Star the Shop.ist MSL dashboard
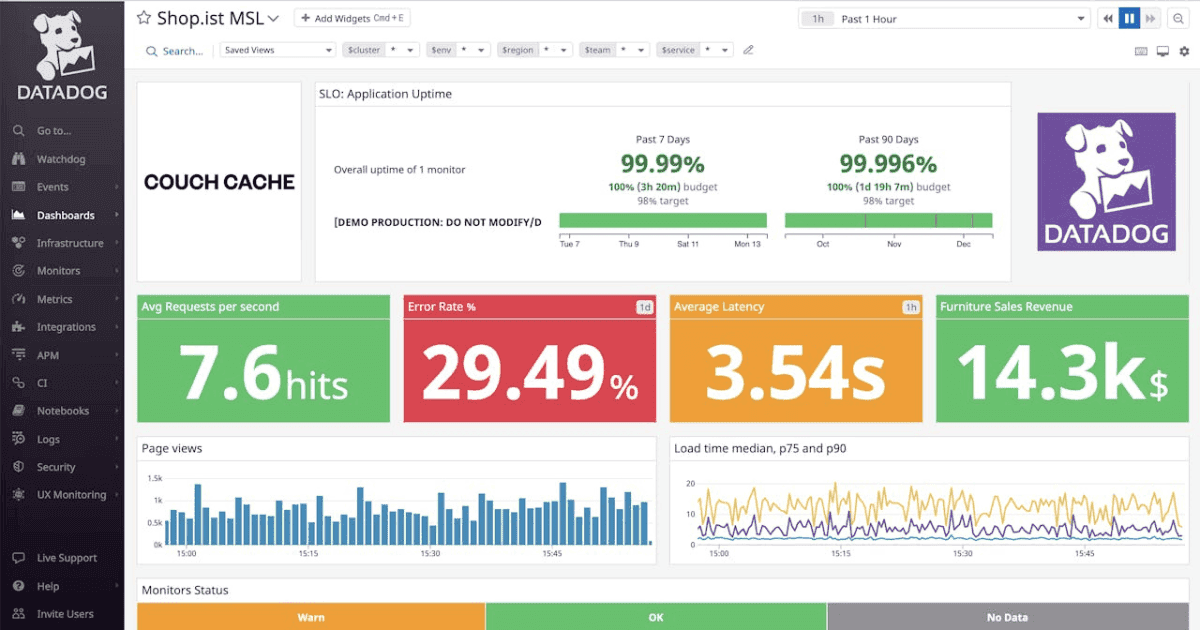The height and width of the screenshot is (630, 1200). [x=144, y=17]
